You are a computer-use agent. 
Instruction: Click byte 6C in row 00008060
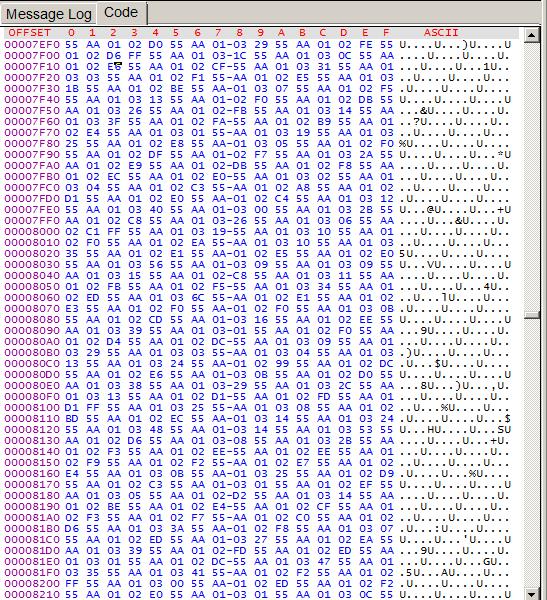click(x=198, y=298)
